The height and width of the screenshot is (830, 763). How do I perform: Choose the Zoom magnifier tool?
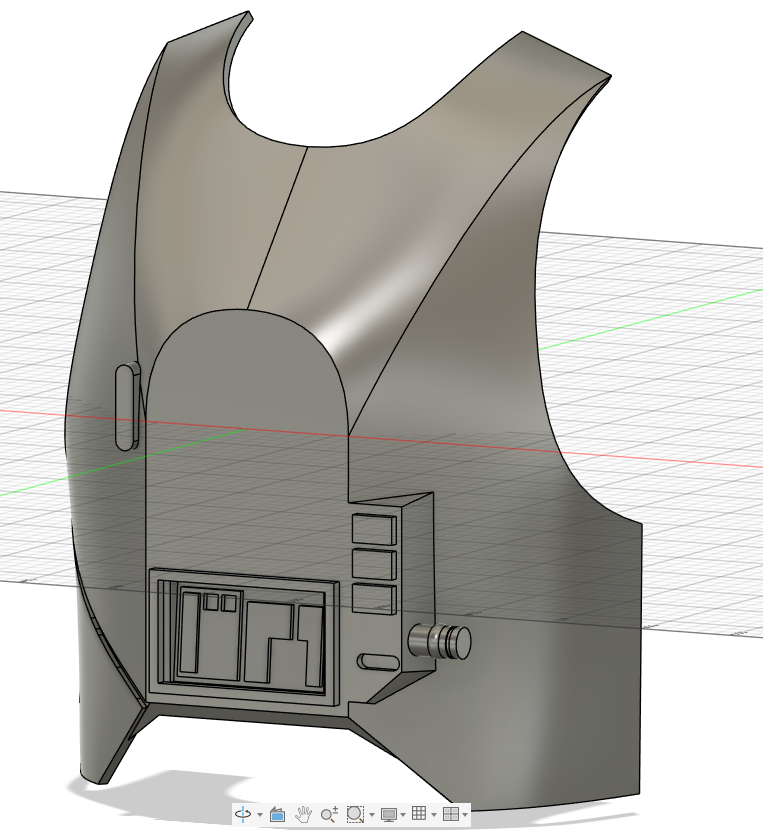coord(329,814)
